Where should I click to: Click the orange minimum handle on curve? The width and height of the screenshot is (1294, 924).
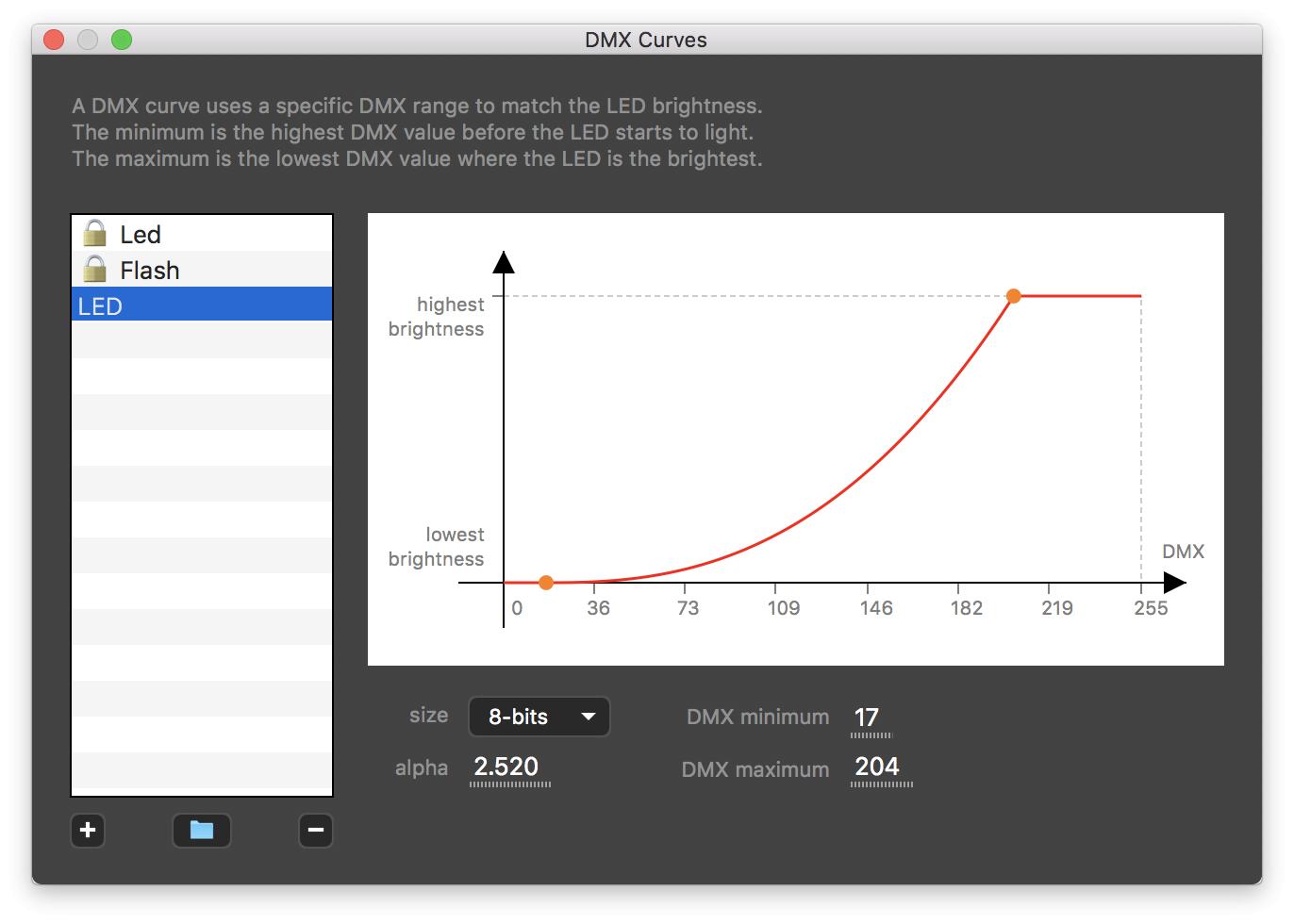(x=546, y=583)
